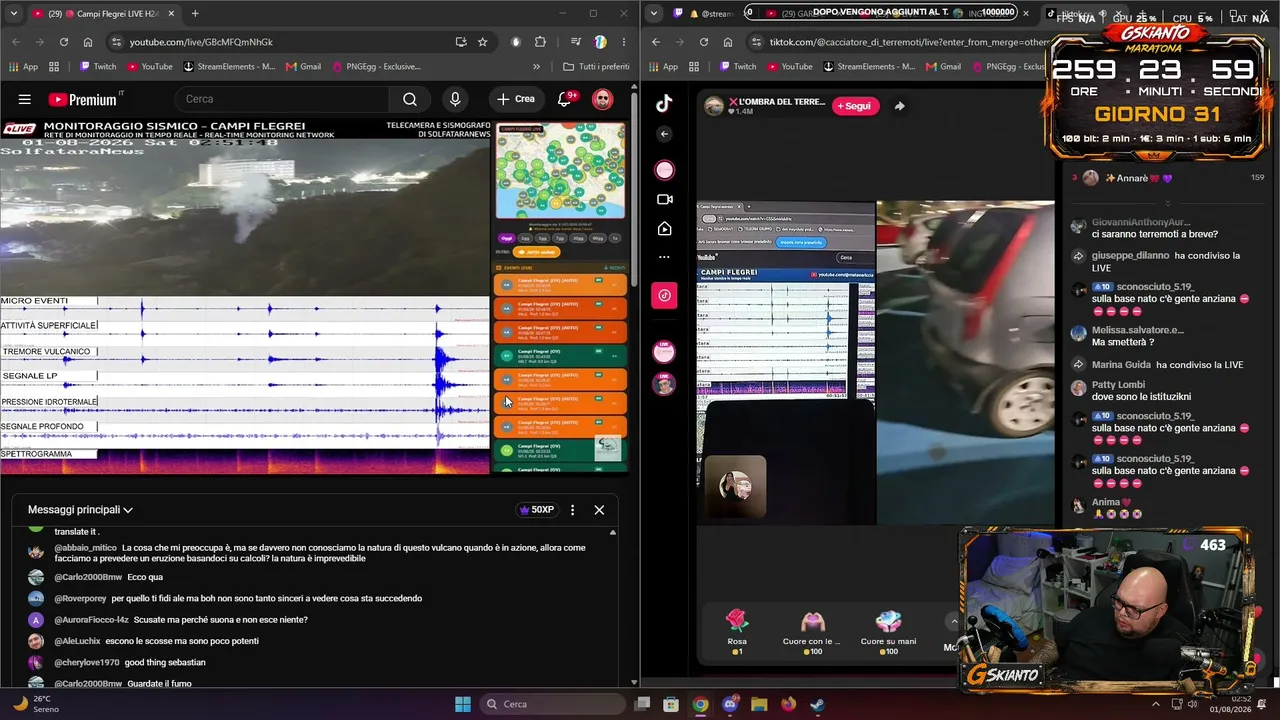Open Tutti i preferiti bookmarks folder
1280x720 pixels.
596,67
